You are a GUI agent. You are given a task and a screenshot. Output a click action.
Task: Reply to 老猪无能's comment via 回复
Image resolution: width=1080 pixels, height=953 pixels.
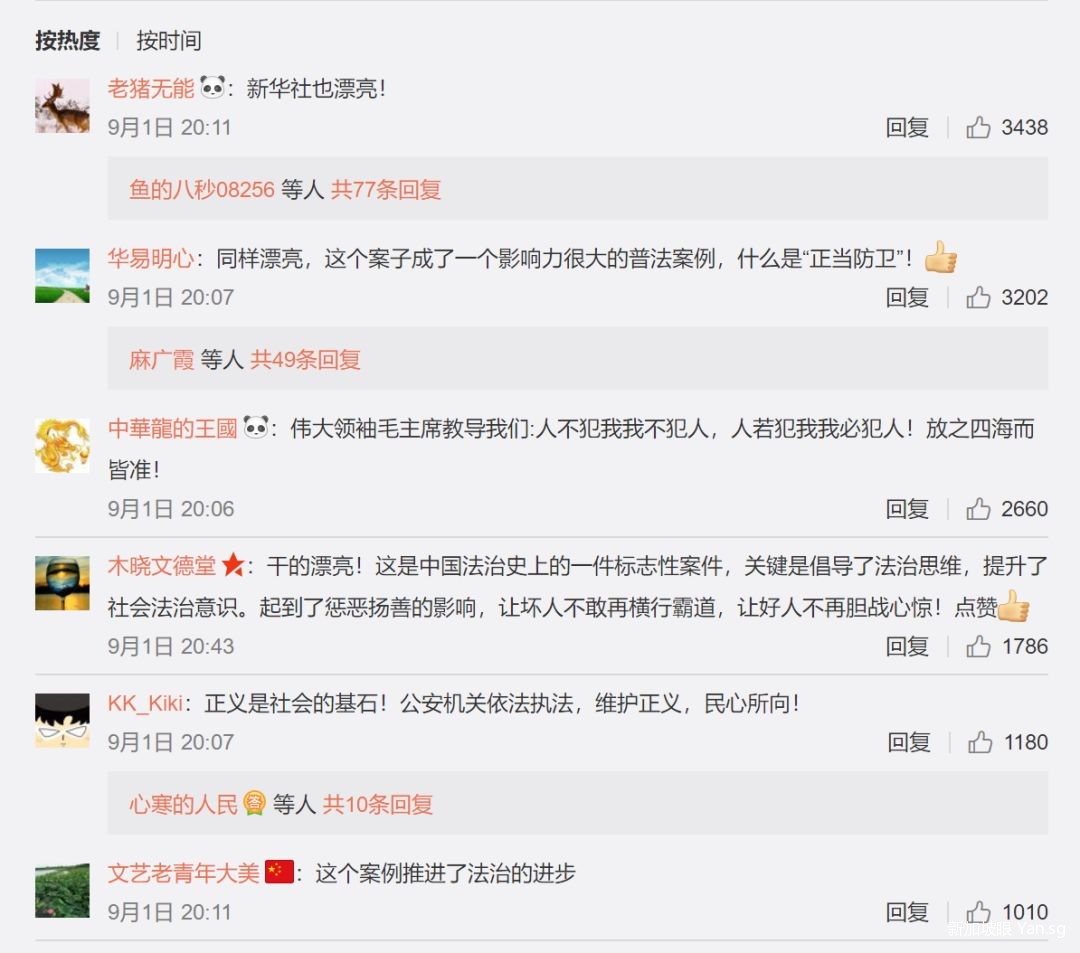[x=907, y=127]
